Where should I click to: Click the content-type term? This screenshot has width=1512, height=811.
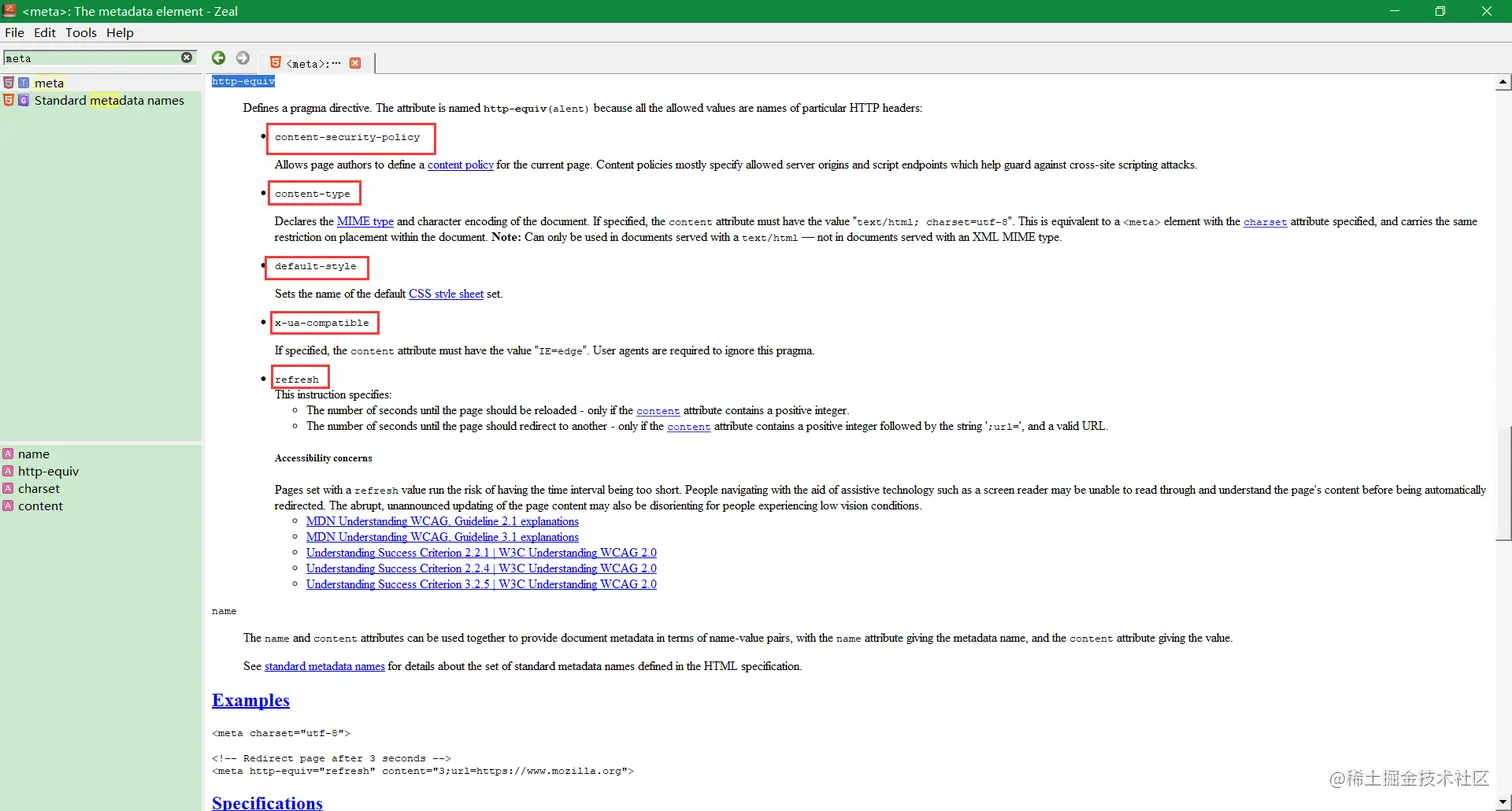click(312, 194)
